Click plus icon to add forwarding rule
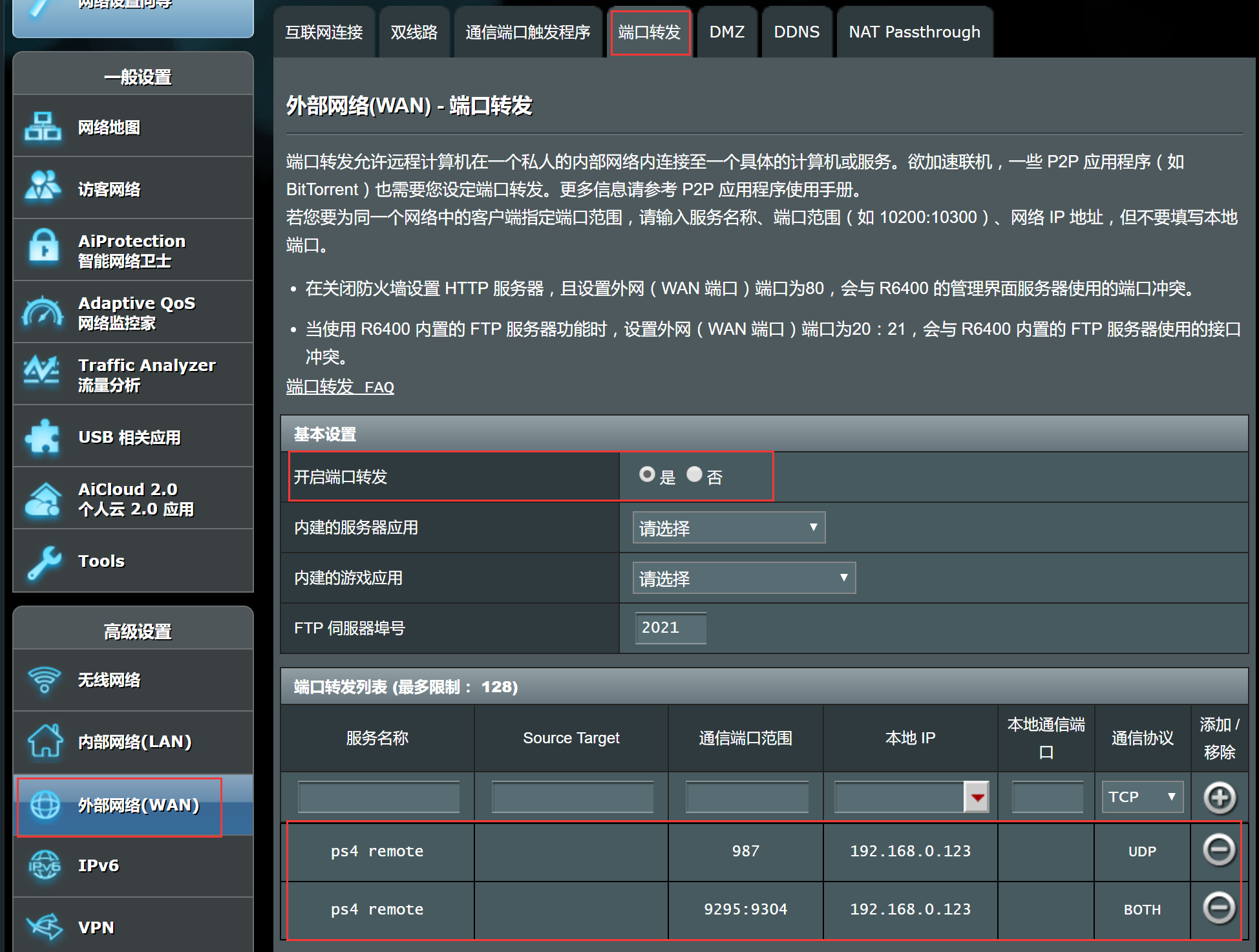 pyautogui.click(x=1219, y=797)
